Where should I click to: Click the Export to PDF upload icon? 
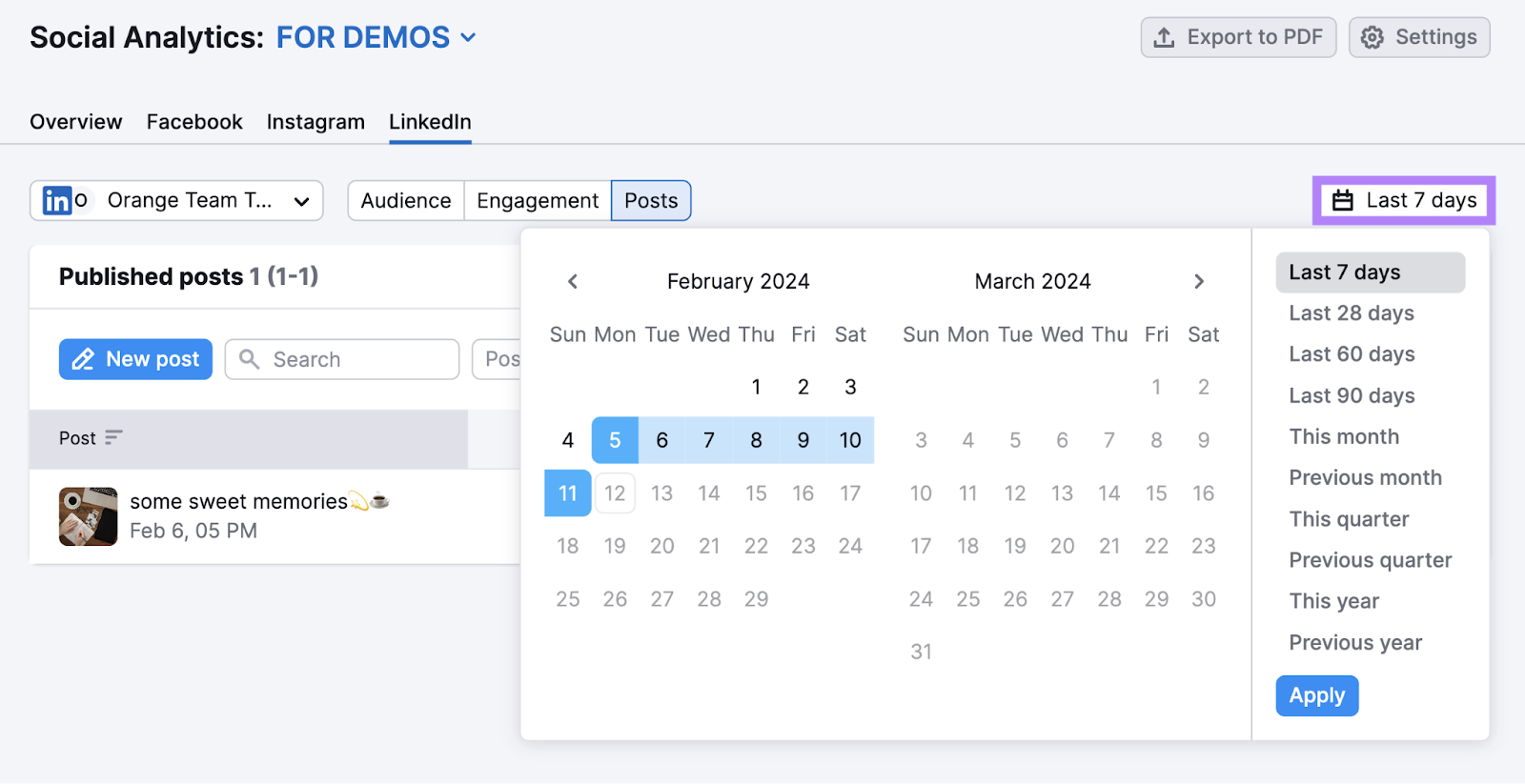(x=1164, y=37)
